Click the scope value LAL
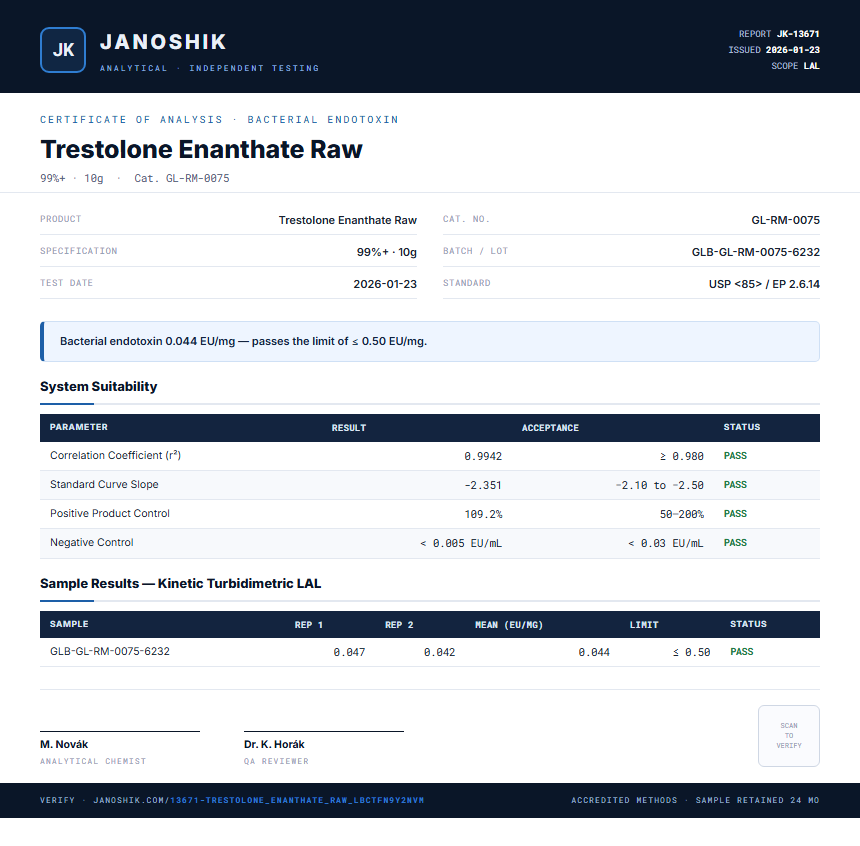Image resolution: width=860 pixels, height=846 pixels. coord(811,66)
